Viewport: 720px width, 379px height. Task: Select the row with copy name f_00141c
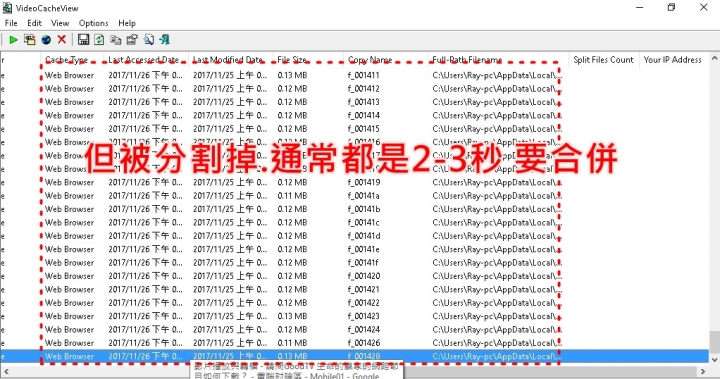354,222
